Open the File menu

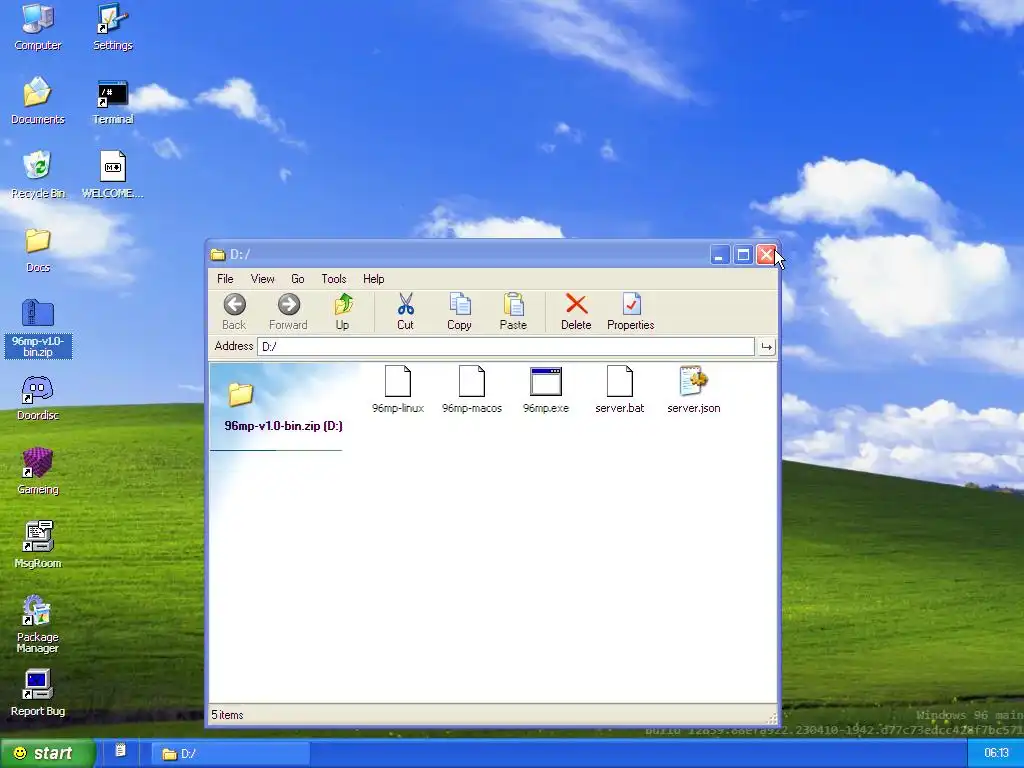click(x=225, y=279)
